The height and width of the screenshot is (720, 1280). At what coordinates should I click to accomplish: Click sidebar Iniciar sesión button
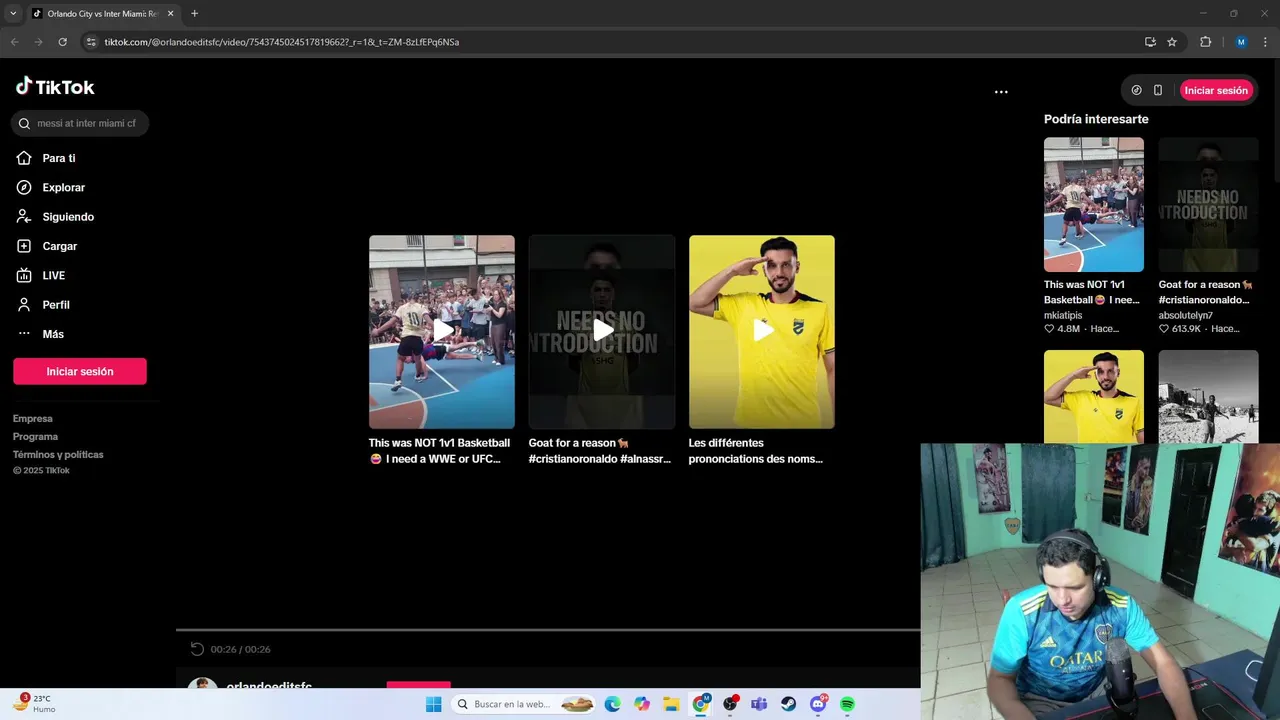80,371
